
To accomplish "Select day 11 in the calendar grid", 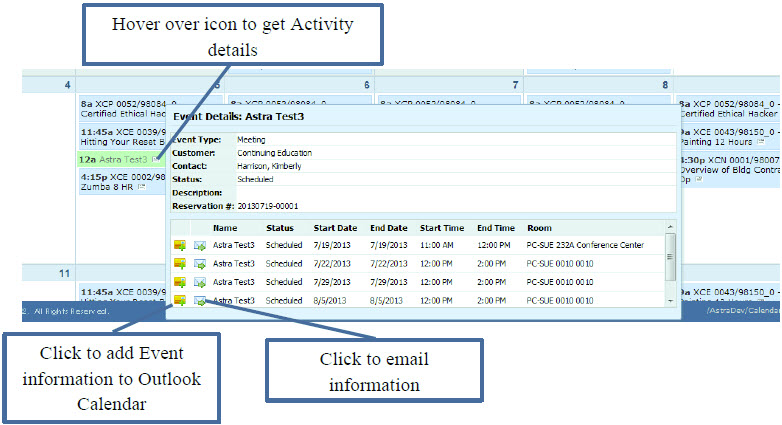I will tap(66, 272).
